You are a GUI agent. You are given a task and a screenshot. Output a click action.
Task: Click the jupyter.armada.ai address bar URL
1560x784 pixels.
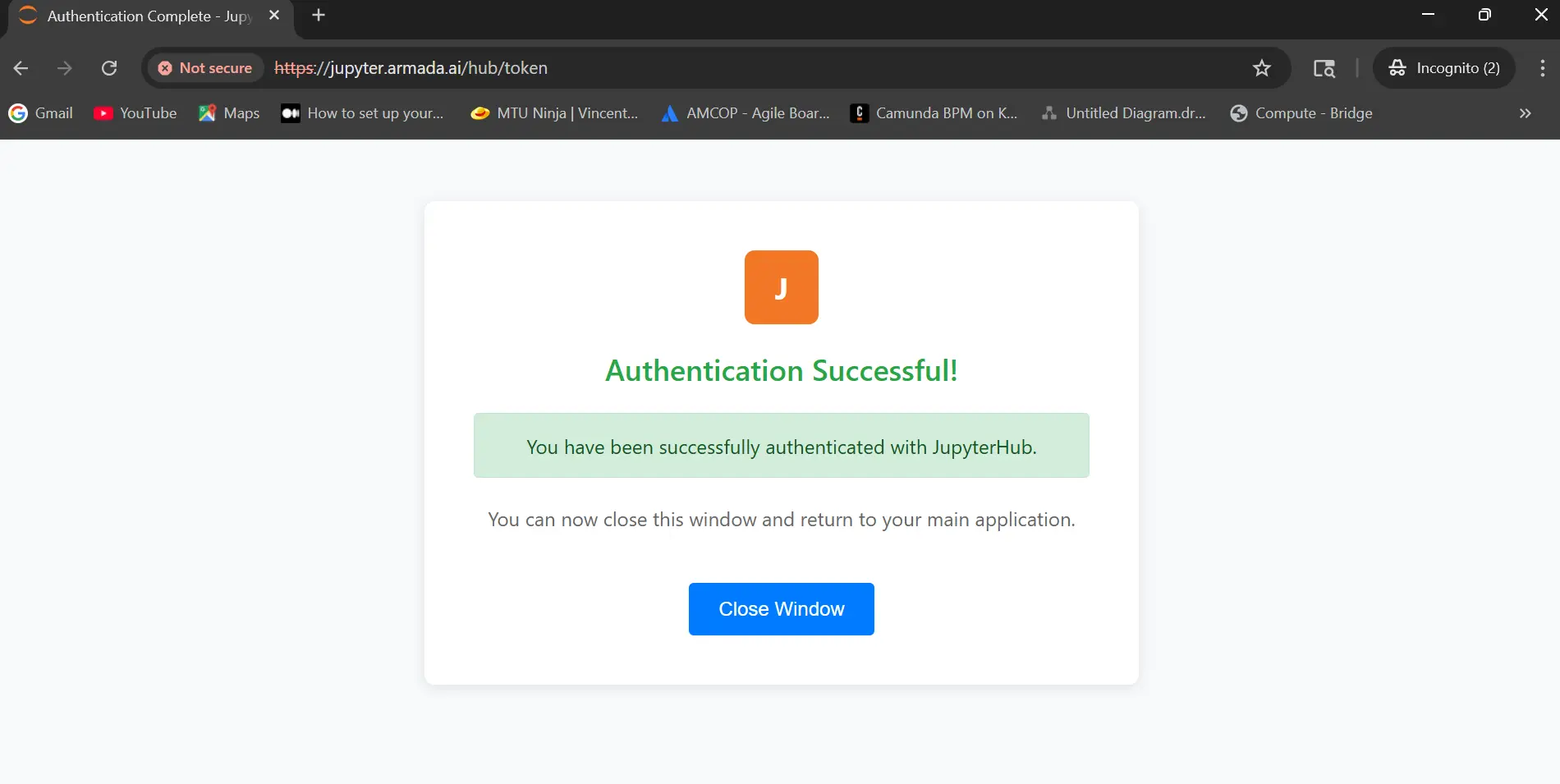[x=411, y=68]
